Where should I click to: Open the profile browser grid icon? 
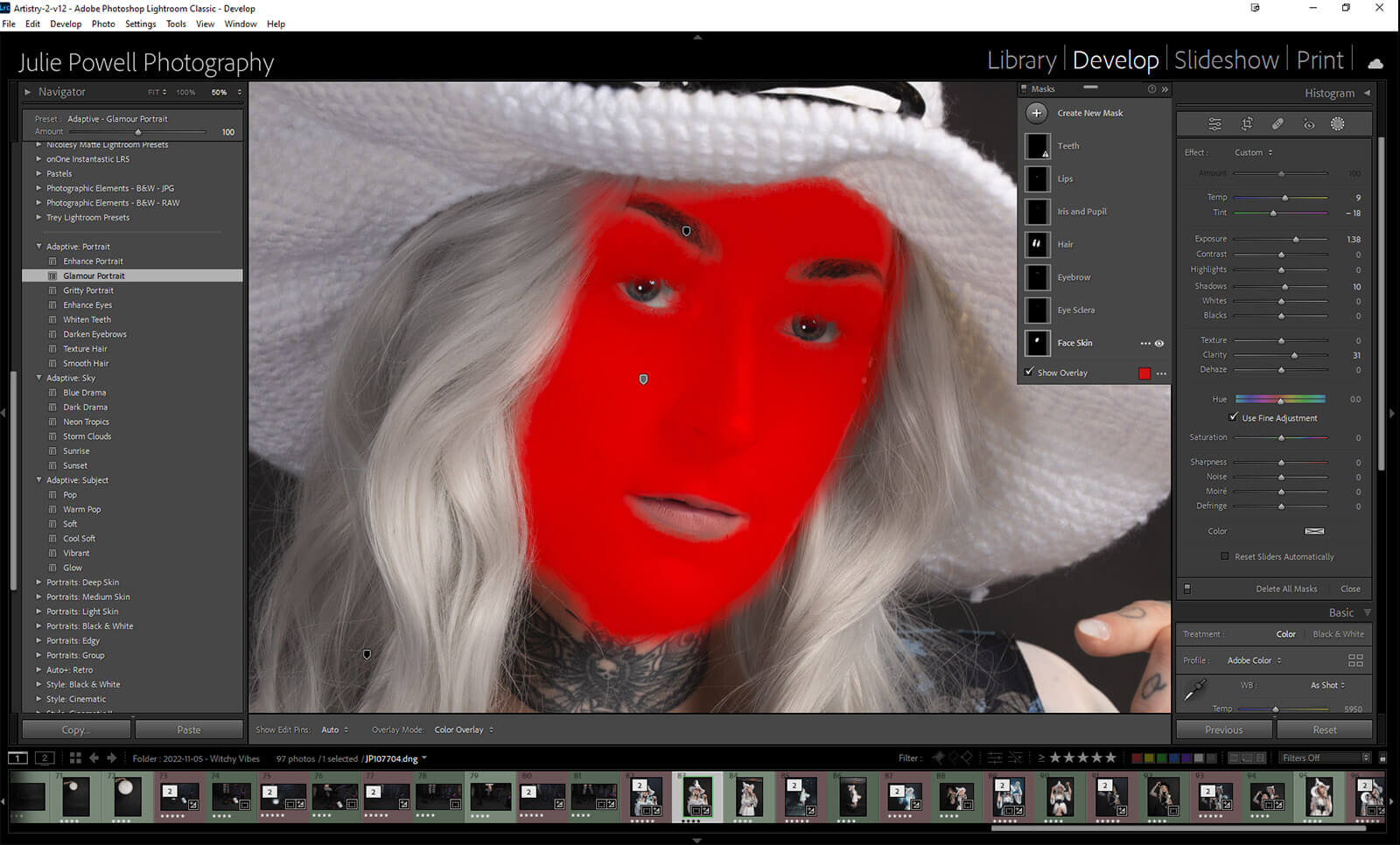coord(1355,660)
